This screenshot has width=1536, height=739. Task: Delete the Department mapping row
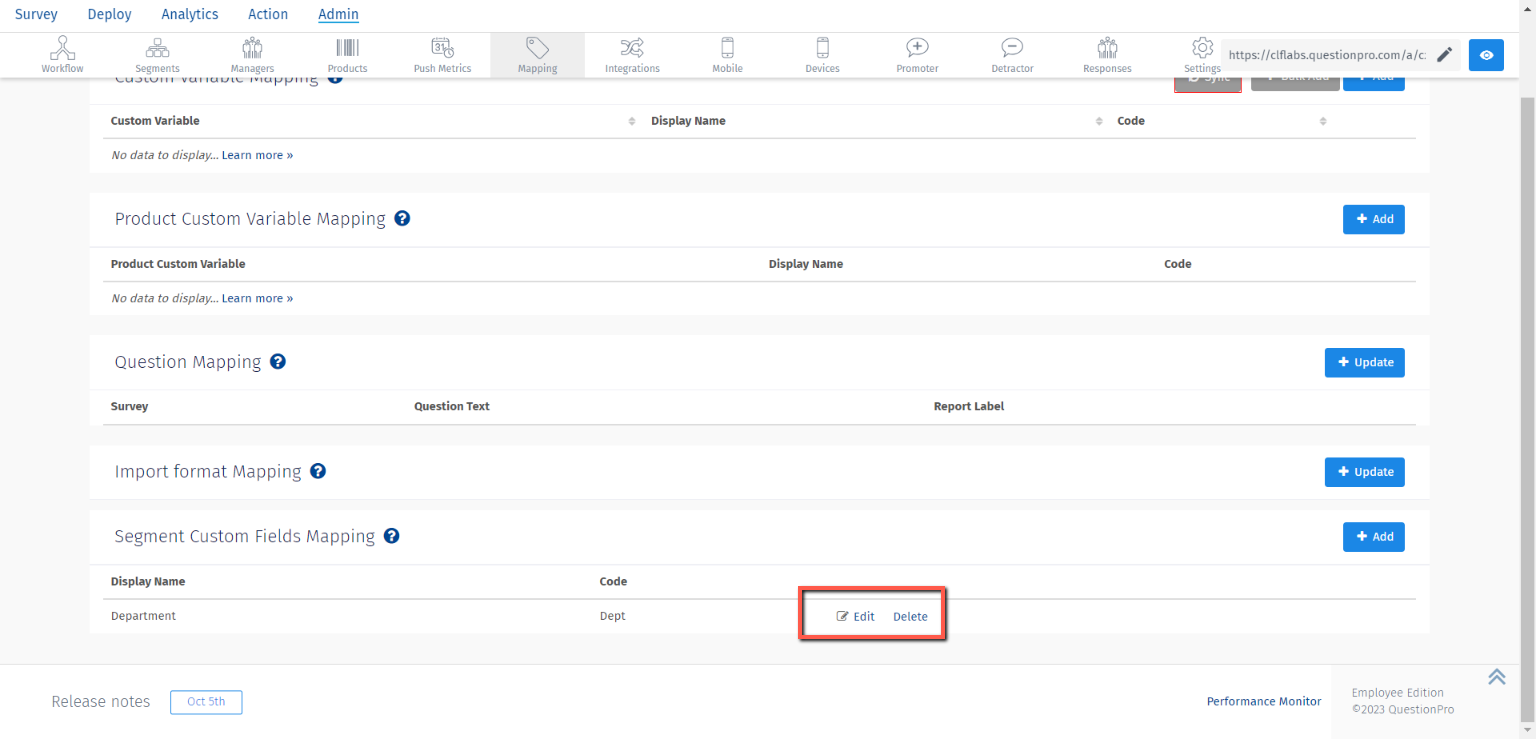[x=910, y=616]
